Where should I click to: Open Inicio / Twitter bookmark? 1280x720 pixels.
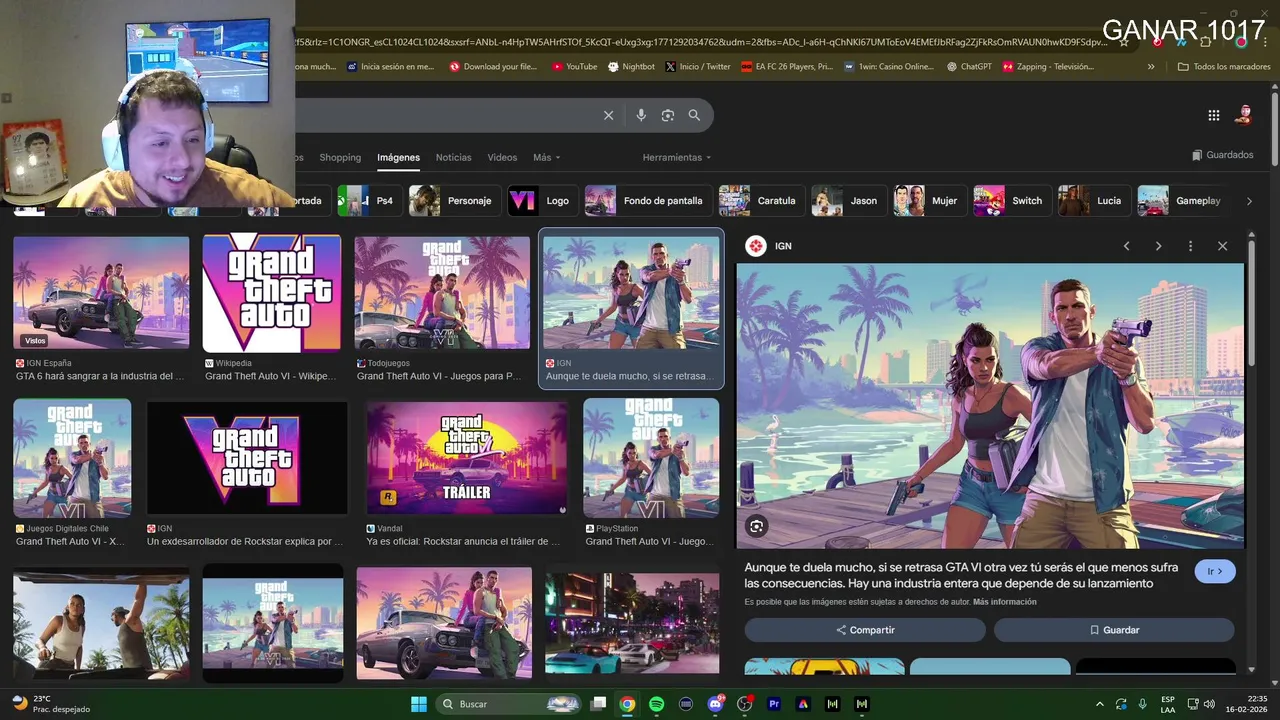697,67
